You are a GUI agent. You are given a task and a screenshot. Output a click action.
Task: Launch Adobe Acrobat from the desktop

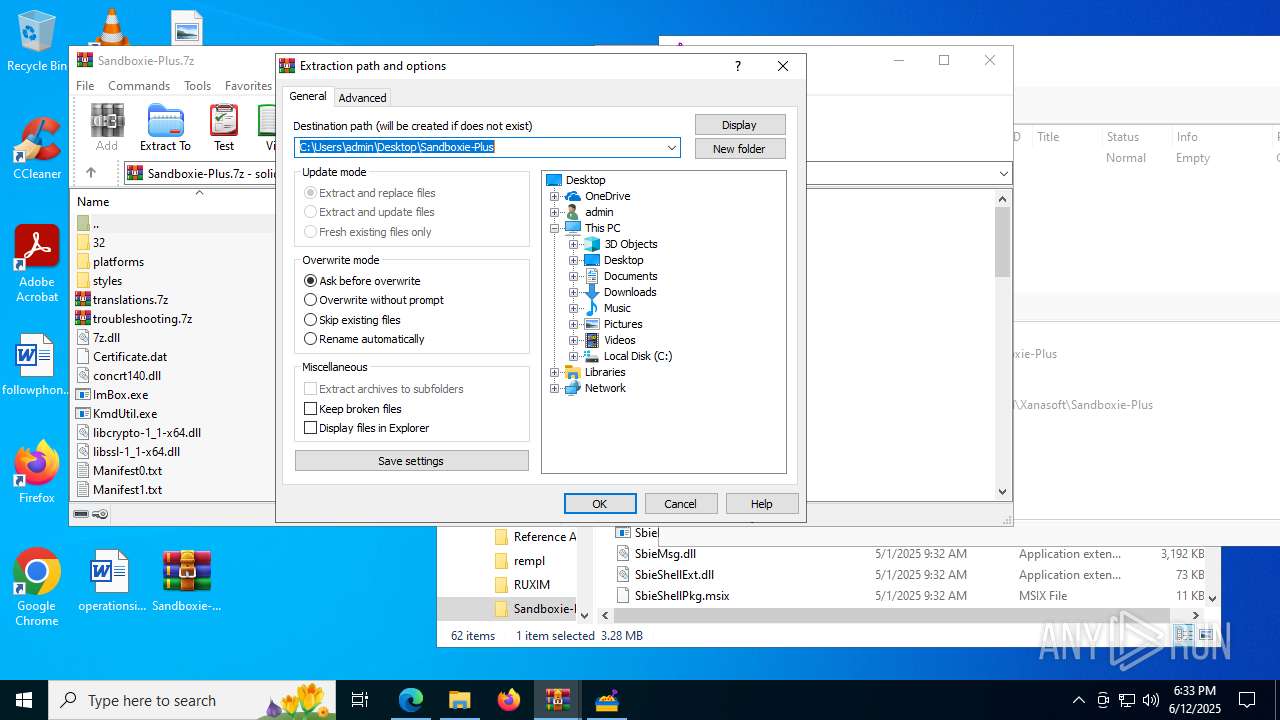37,264
